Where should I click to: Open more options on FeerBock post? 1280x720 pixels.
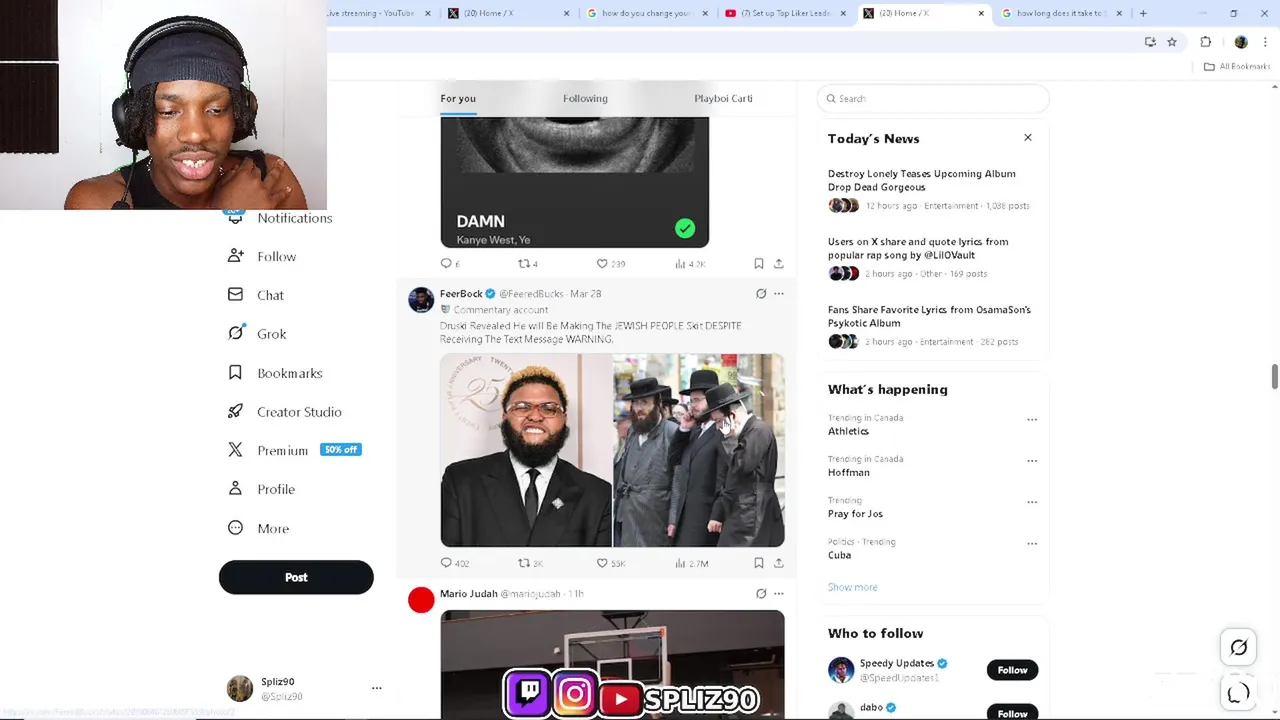coord(779,294)
